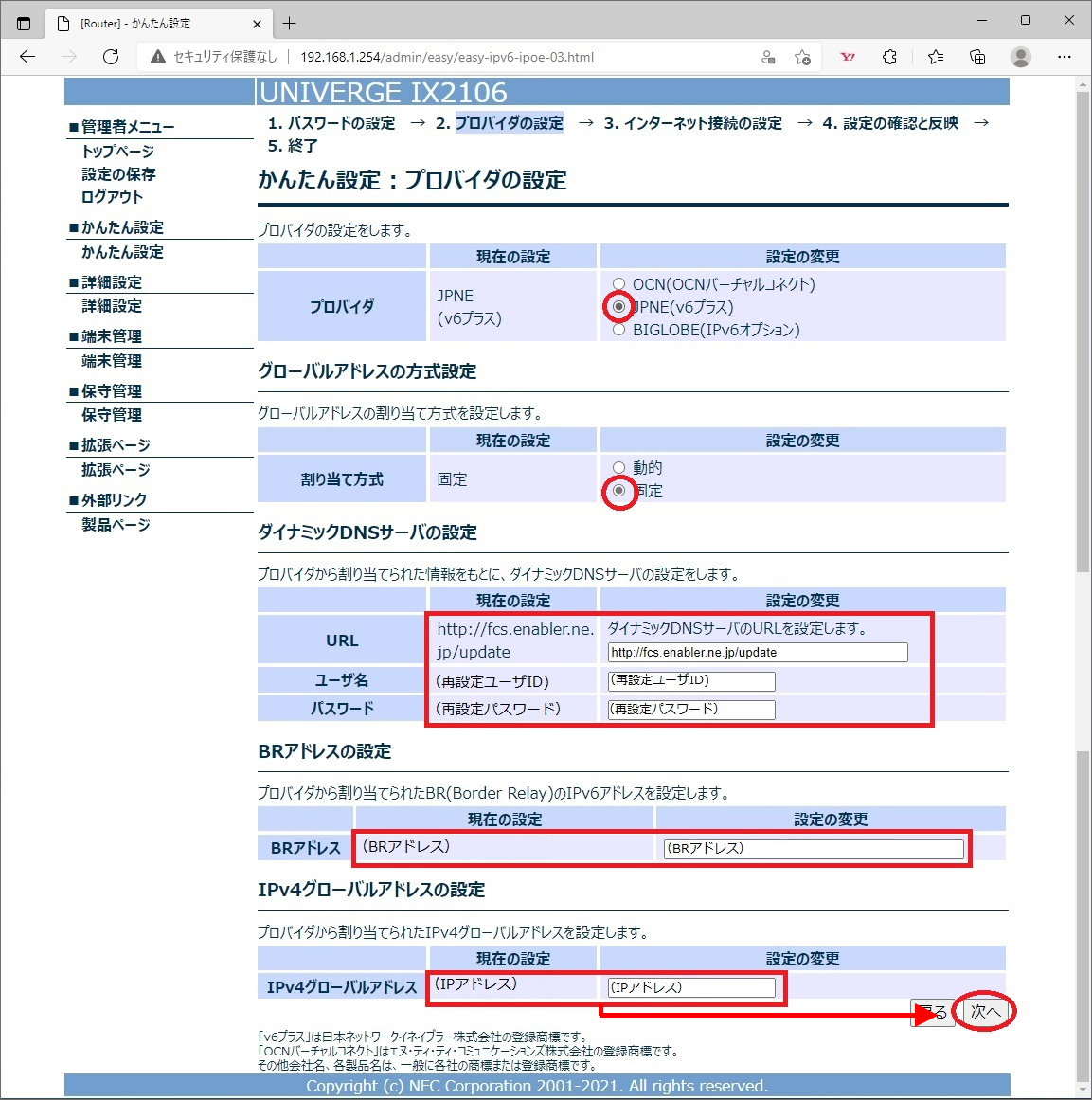Open the Yahoo extension icon
The image size is (1092, 1100).
point(848,57)
